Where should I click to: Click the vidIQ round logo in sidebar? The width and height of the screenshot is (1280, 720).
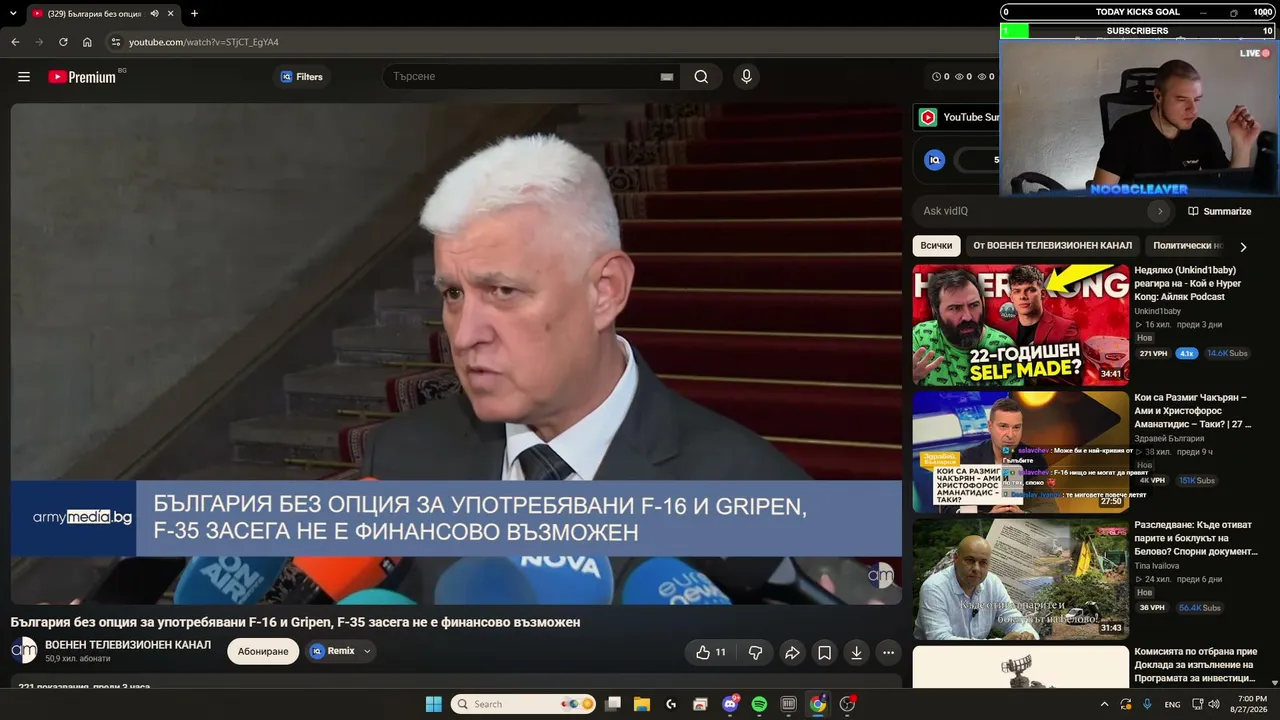point(935,159)
